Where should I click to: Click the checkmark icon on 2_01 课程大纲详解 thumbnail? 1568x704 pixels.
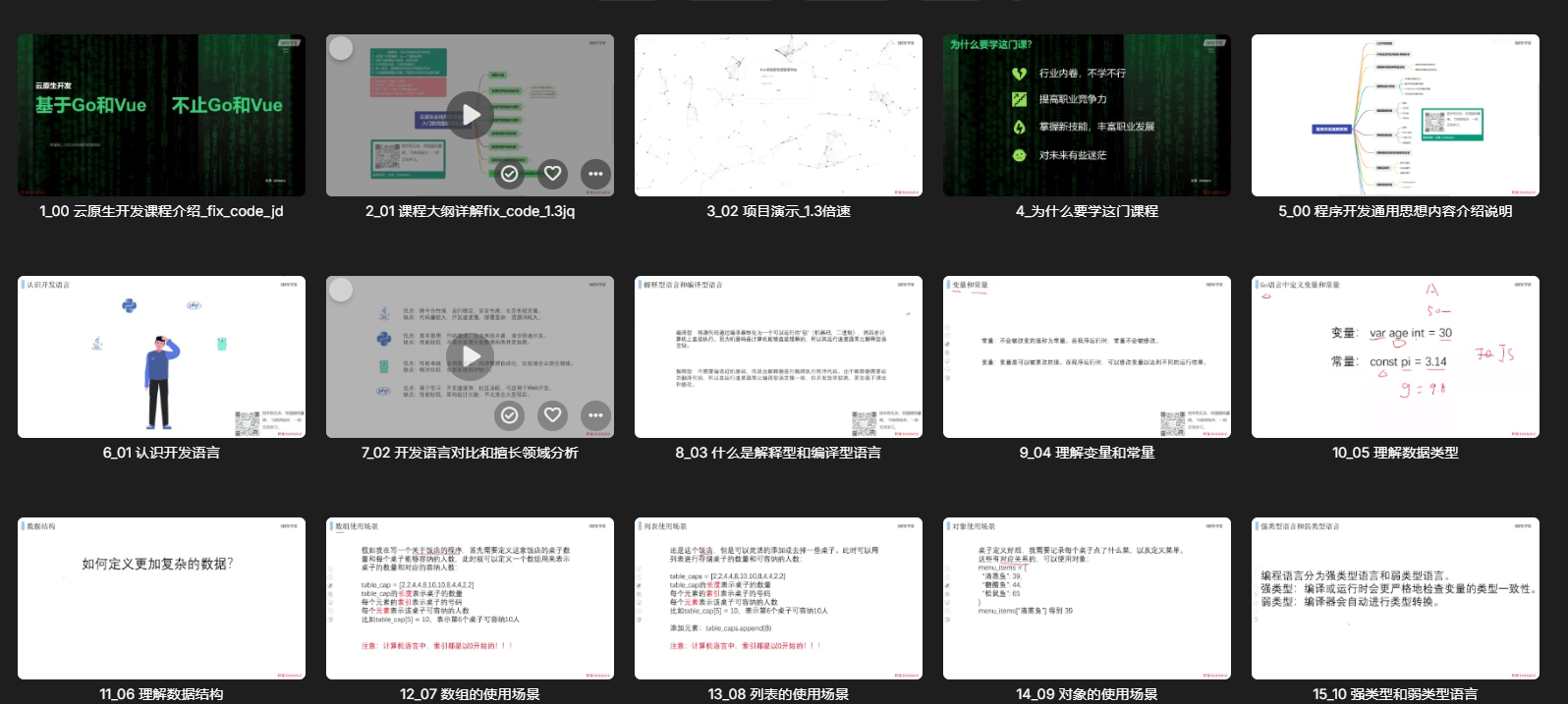(510, 174)
